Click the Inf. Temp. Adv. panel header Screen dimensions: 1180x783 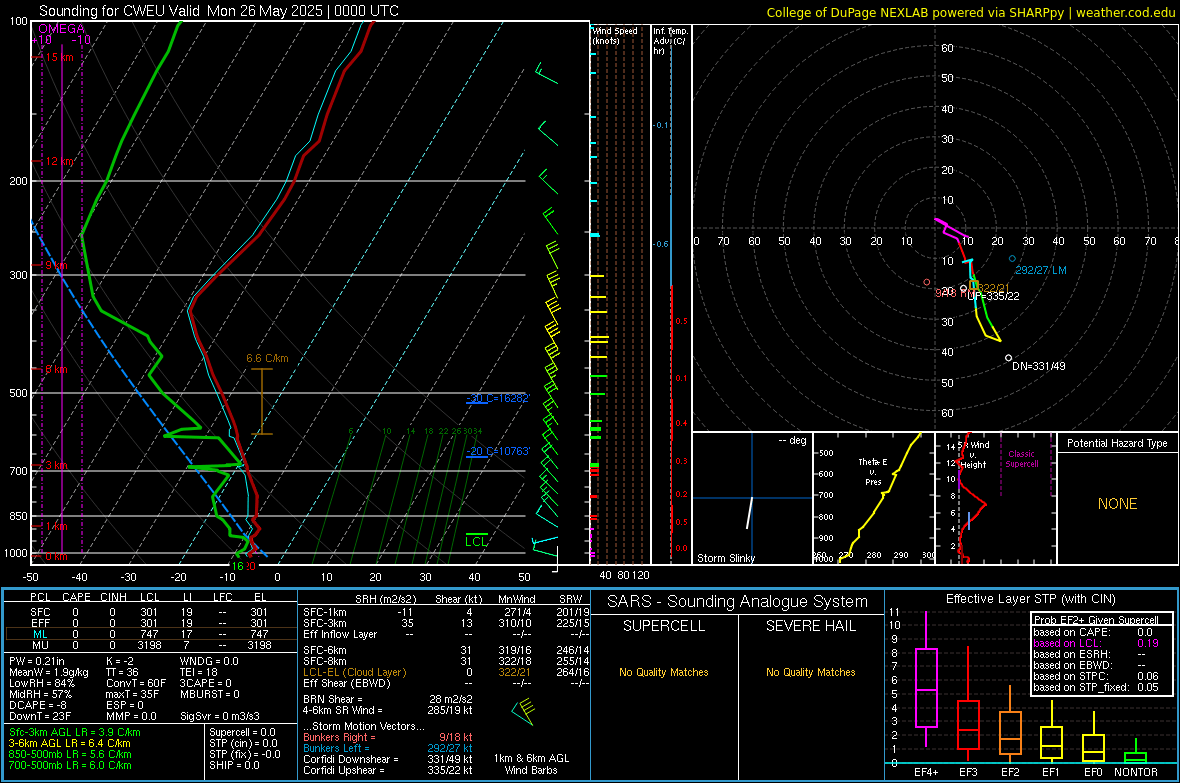coord(670,41)
